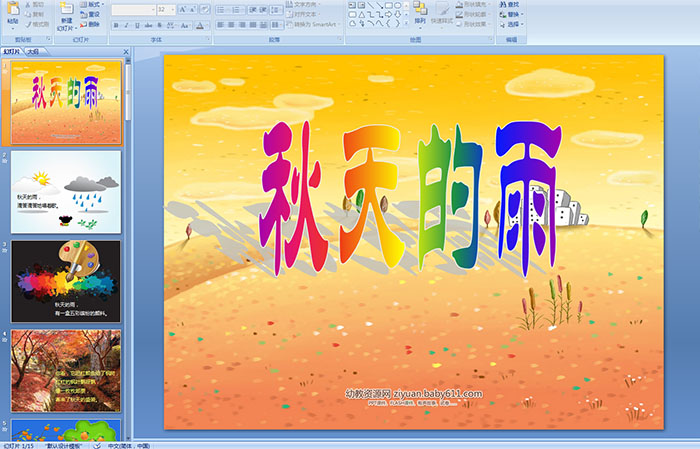Toggle Underline formatting
The height and width of the screenshot is (449, 700).
[137, 25]
